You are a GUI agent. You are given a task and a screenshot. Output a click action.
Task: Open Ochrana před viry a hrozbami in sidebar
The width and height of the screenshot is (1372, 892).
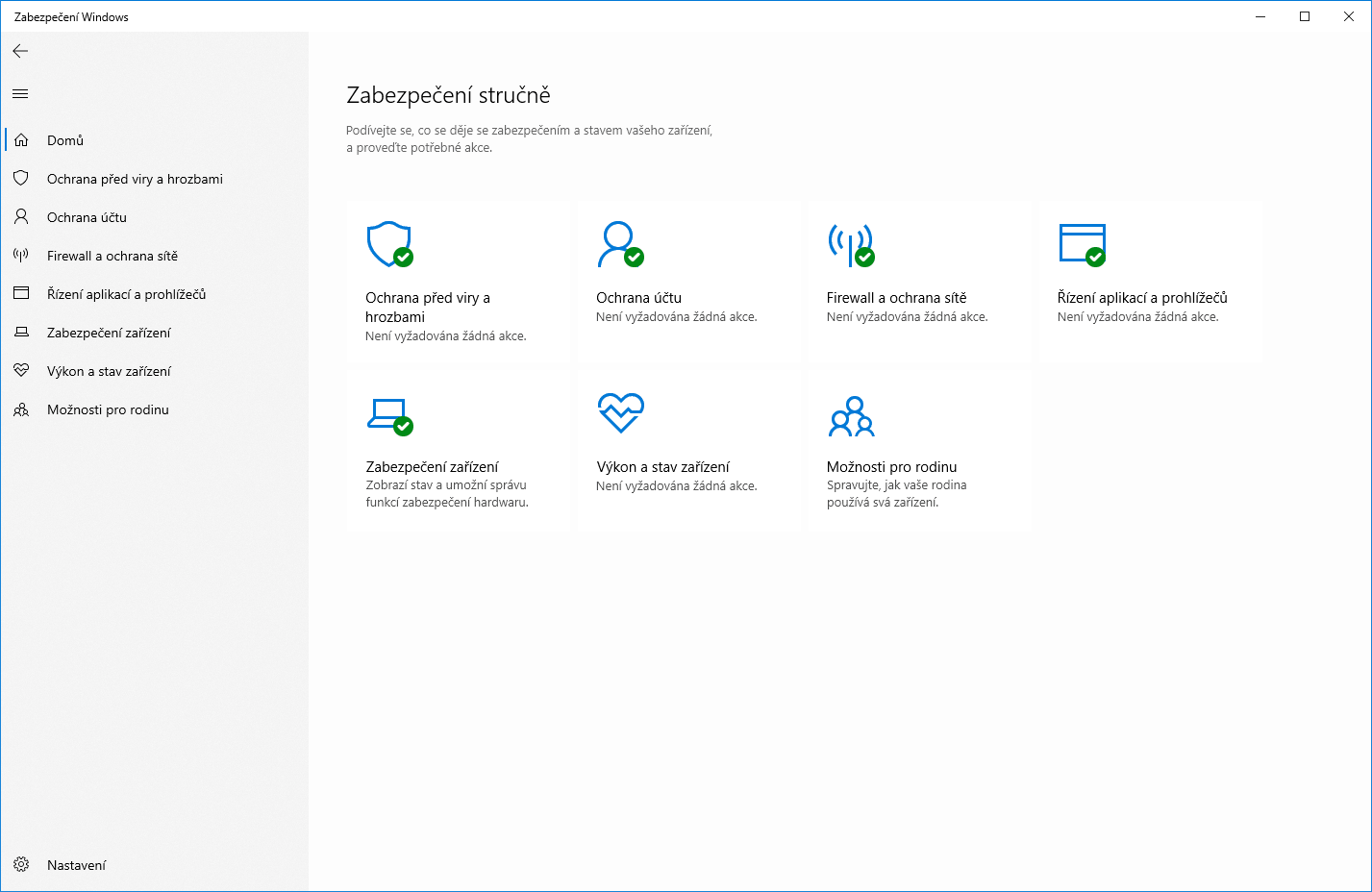click(155, 179)
